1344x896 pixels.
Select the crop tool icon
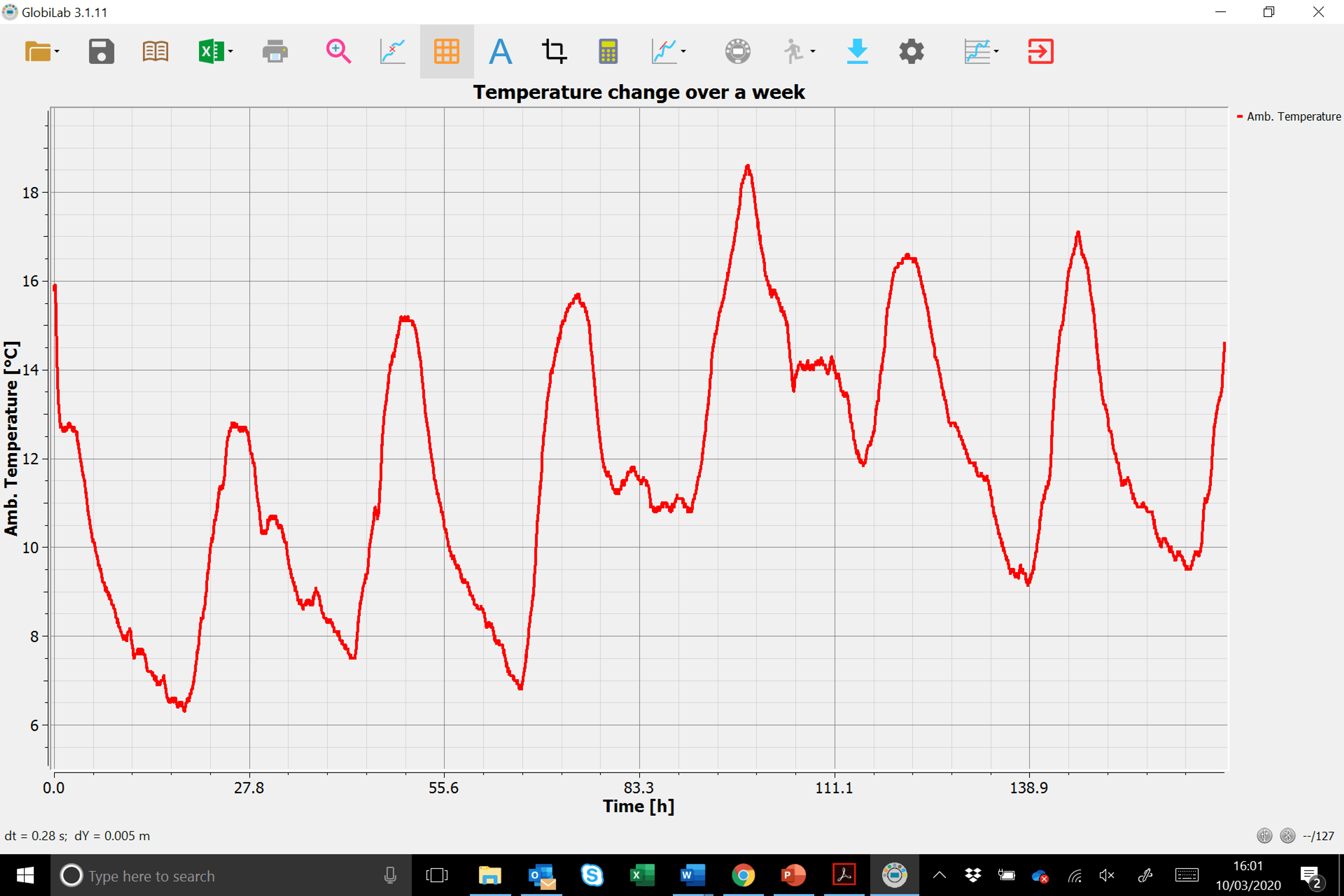(x=554, y=51)
